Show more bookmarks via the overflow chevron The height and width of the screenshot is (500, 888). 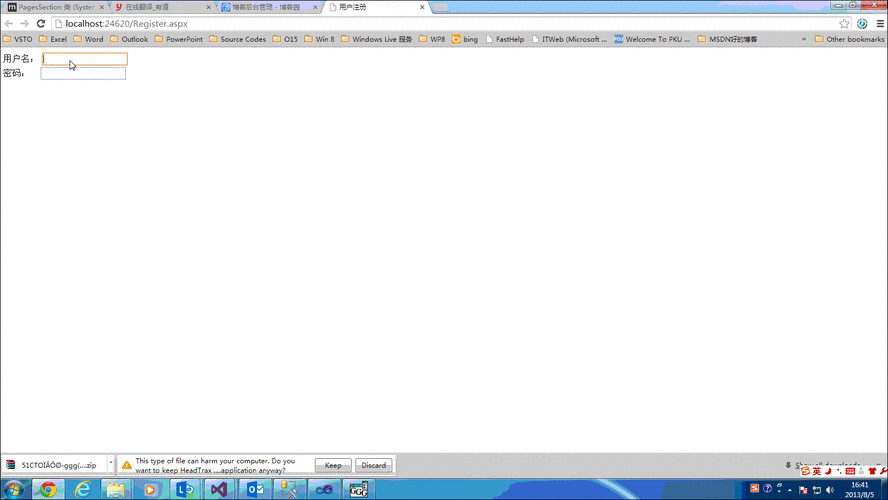(804, 39)
